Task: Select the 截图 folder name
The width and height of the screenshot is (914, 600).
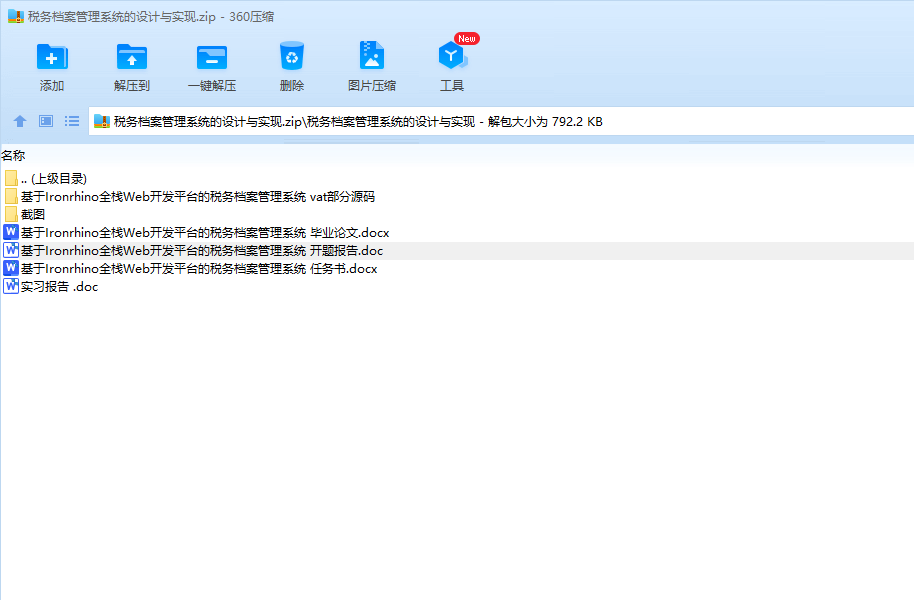Action: (33, 215)
